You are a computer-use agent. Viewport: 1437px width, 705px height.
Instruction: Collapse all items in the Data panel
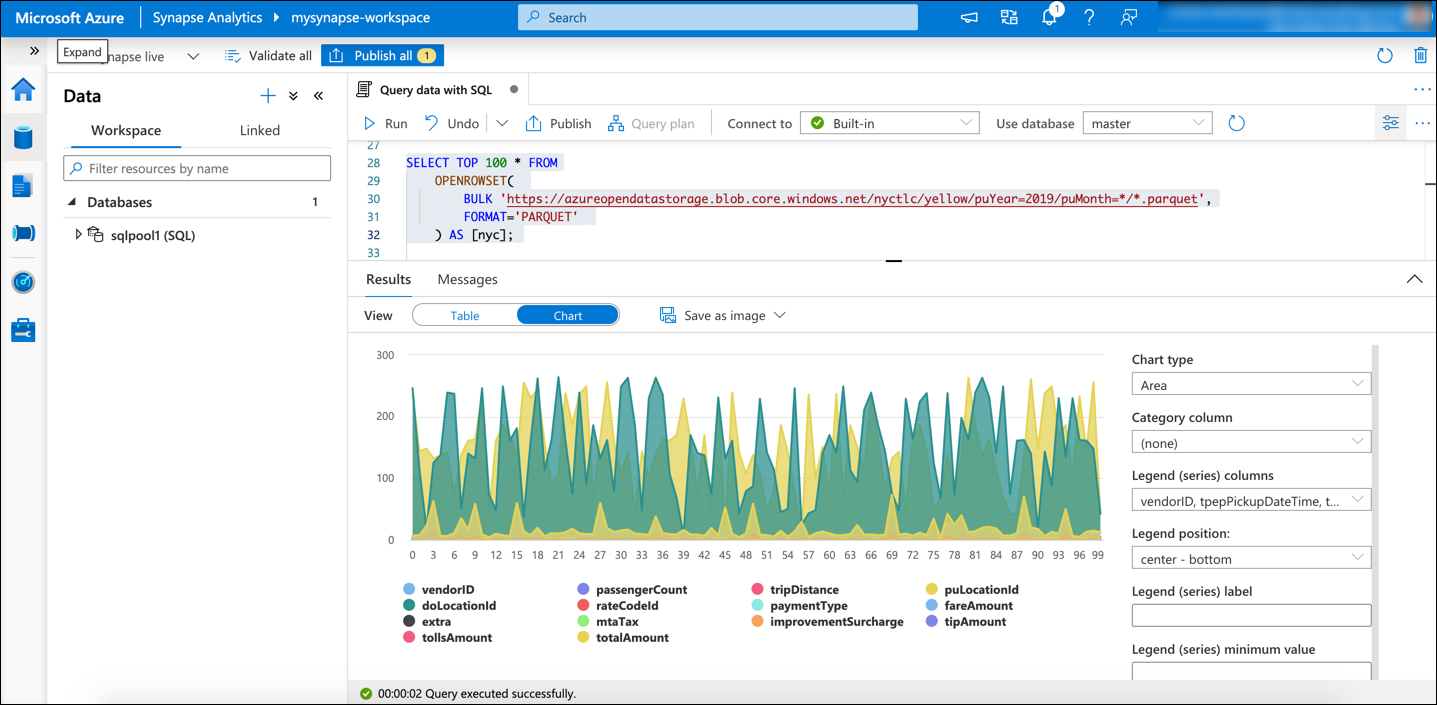tap(293, 96)
